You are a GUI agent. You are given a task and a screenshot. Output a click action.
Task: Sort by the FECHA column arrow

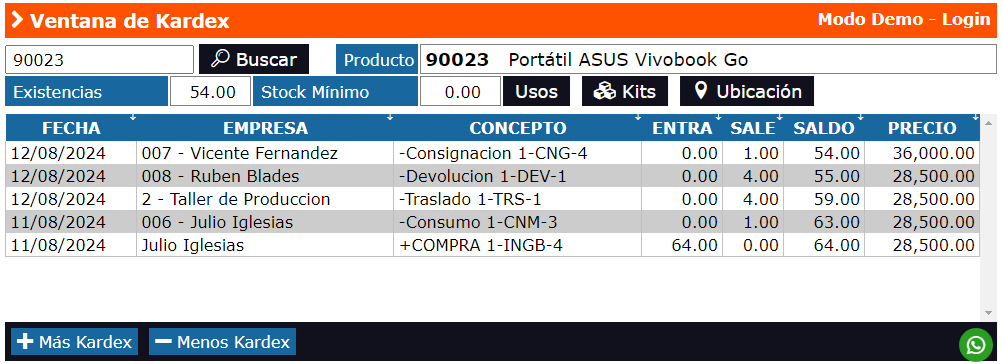point(132,117)
